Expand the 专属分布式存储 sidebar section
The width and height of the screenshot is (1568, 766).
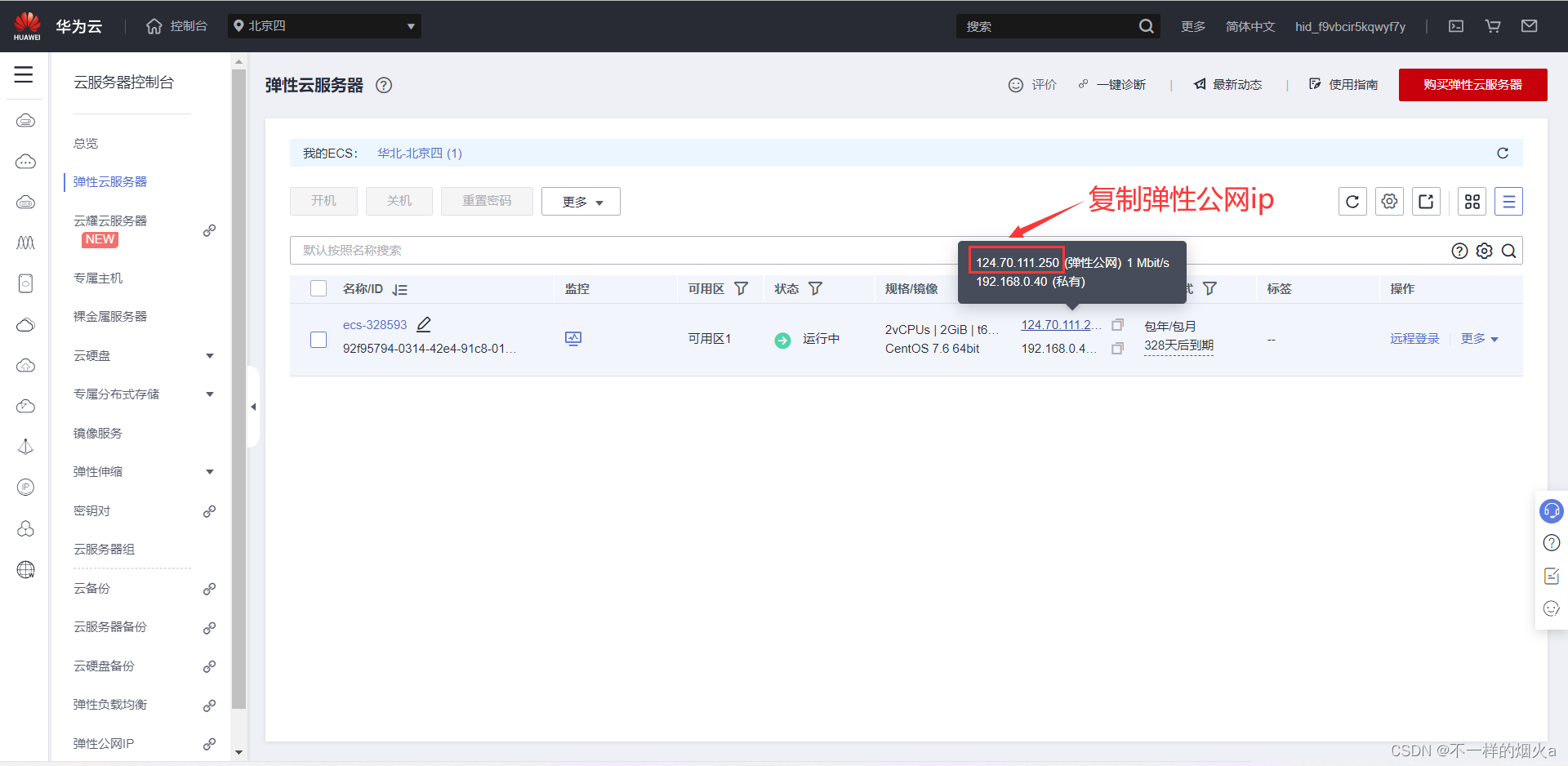point(210,394)
